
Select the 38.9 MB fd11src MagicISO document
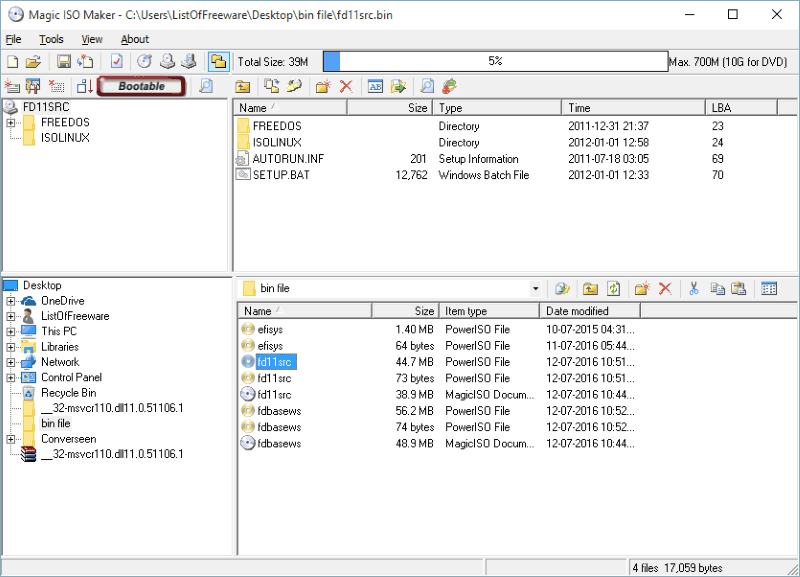[274, 394]
